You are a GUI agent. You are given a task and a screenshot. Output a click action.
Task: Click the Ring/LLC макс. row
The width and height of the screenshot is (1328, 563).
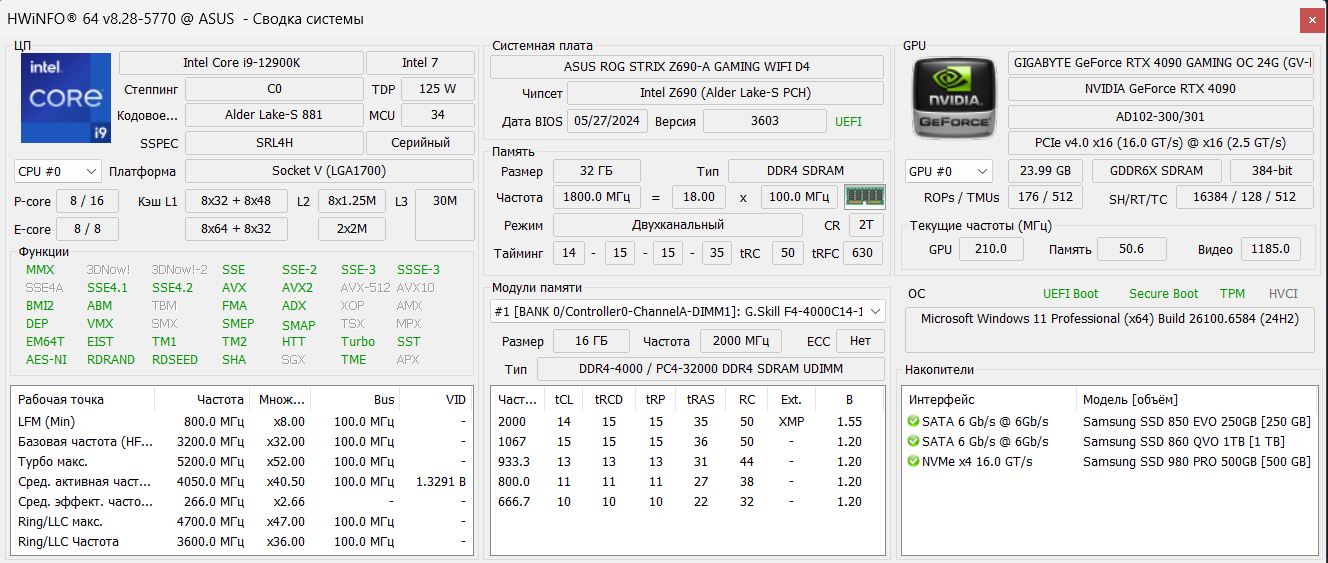[242, 522]
